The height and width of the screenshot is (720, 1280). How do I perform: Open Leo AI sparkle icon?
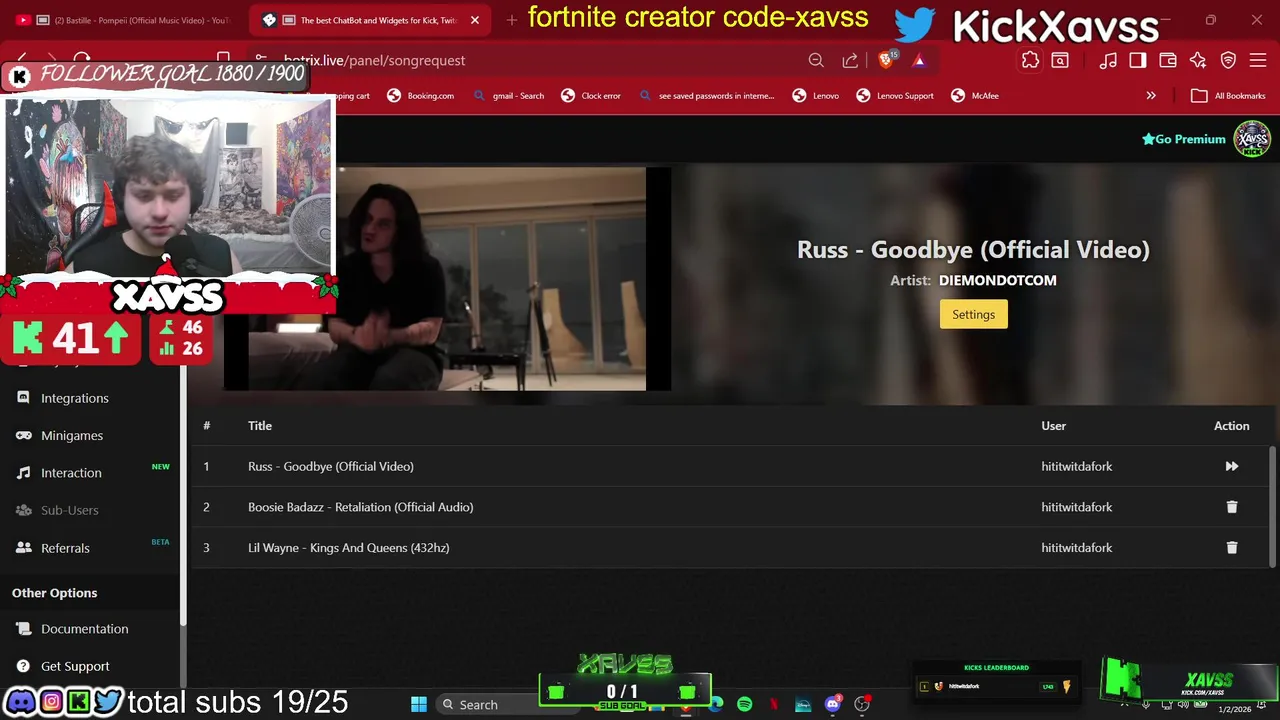tap(1198, 60)
